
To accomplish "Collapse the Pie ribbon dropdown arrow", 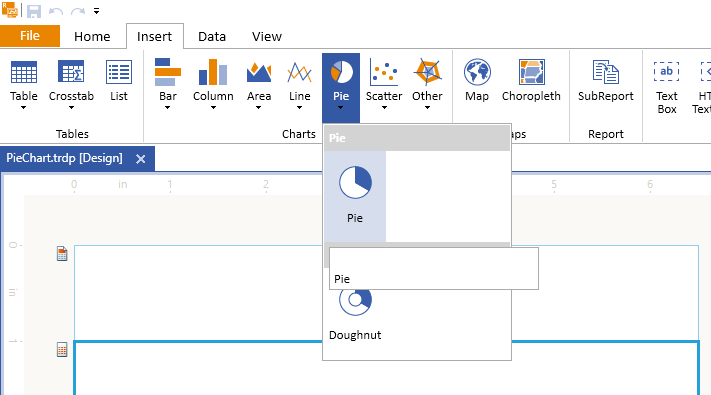I will [341, 108].
